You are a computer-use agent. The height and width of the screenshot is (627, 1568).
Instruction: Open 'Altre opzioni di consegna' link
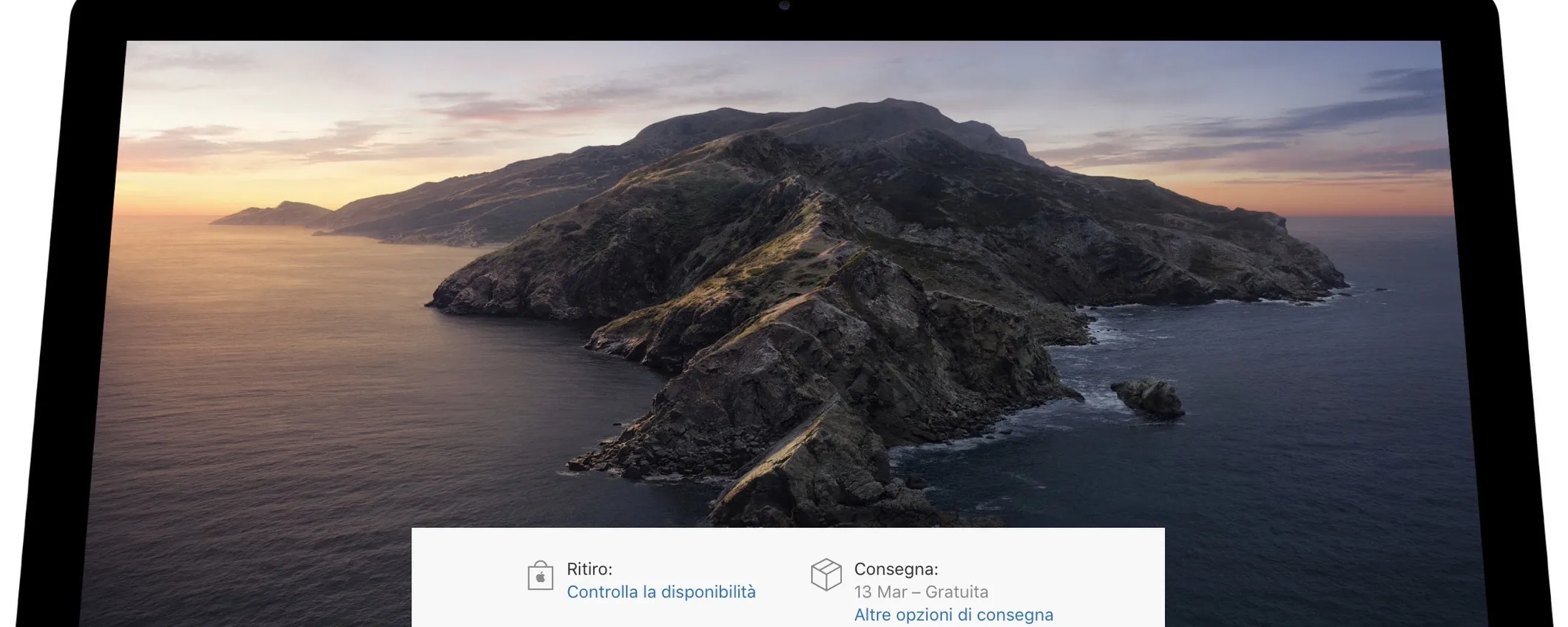(953, 615)
